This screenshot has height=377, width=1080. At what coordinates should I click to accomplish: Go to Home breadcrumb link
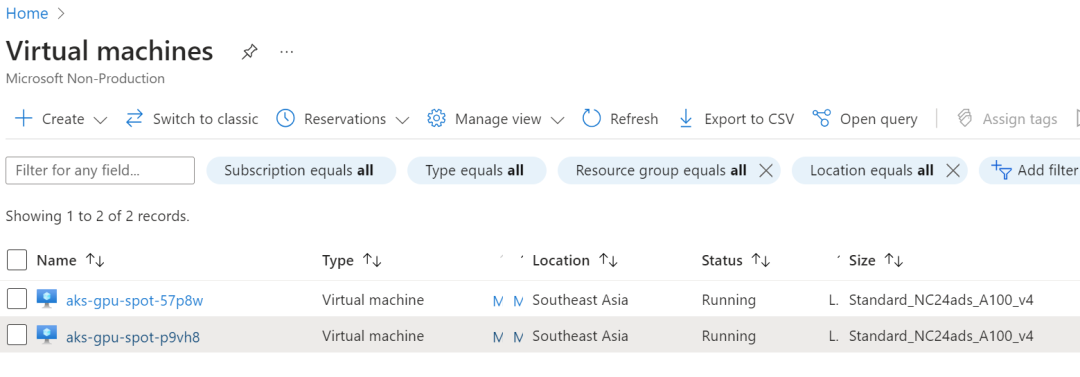[27, 13]
